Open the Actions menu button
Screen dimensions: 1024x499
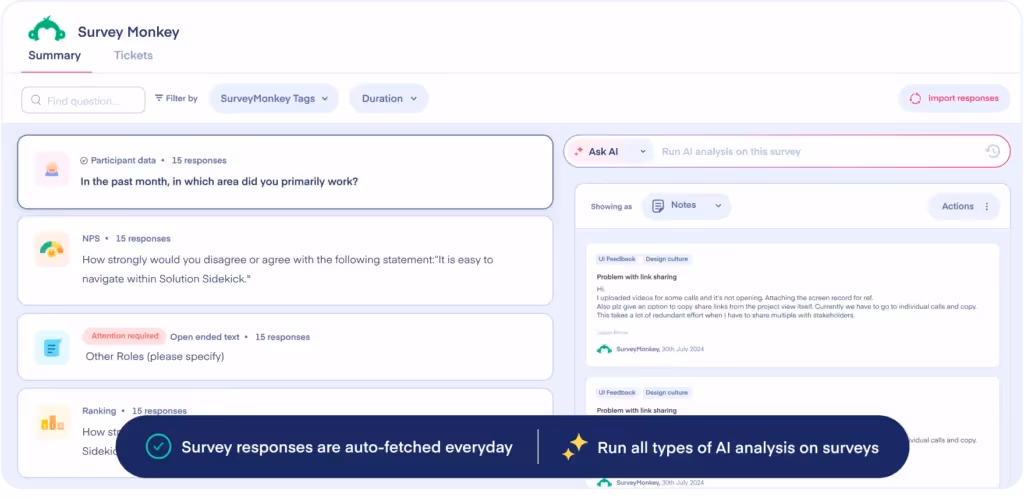pyautogui.click(x=964, y=206)
